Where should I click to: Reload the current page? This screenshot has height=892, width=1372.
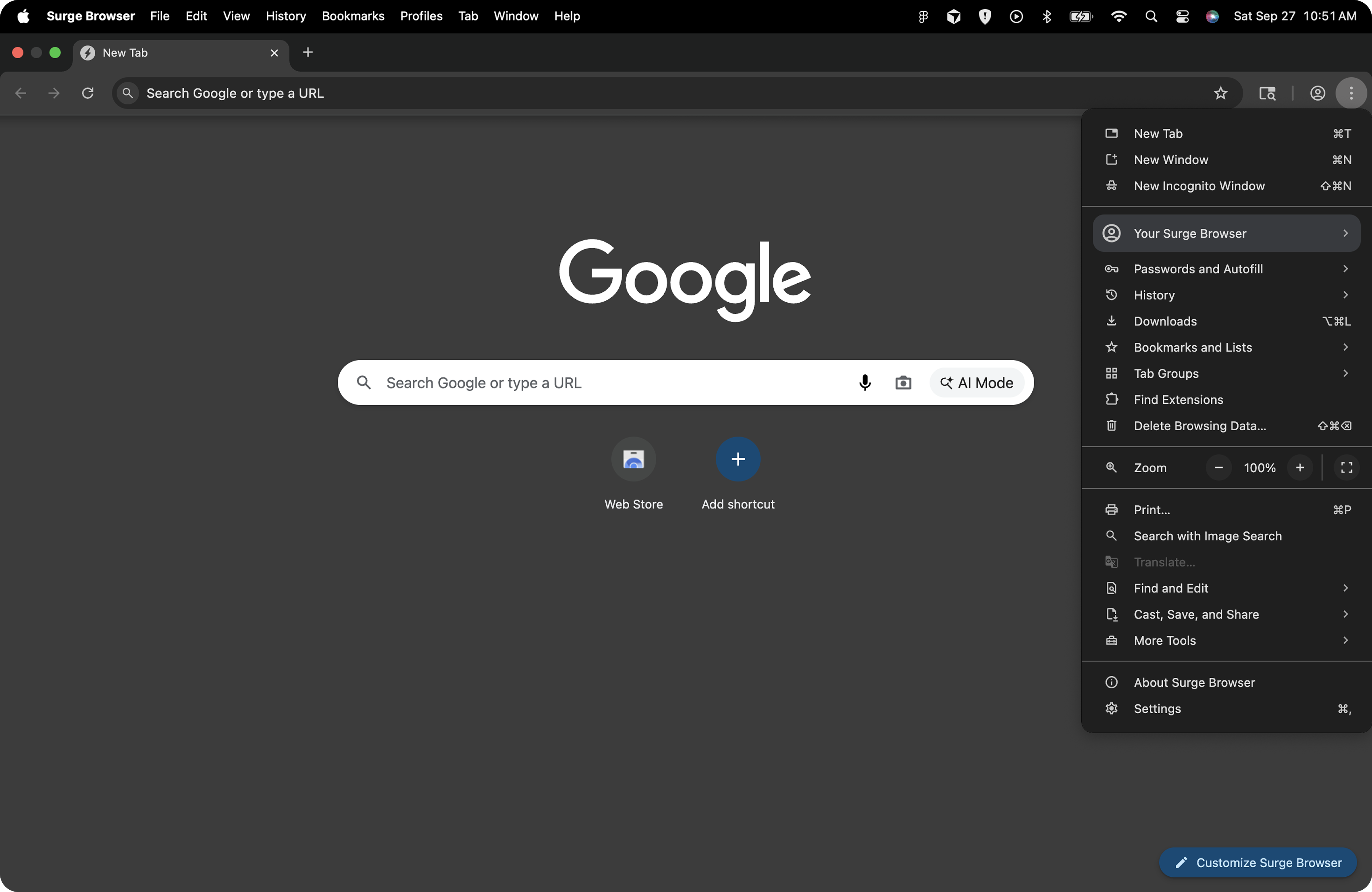click(x=88, y=93)
